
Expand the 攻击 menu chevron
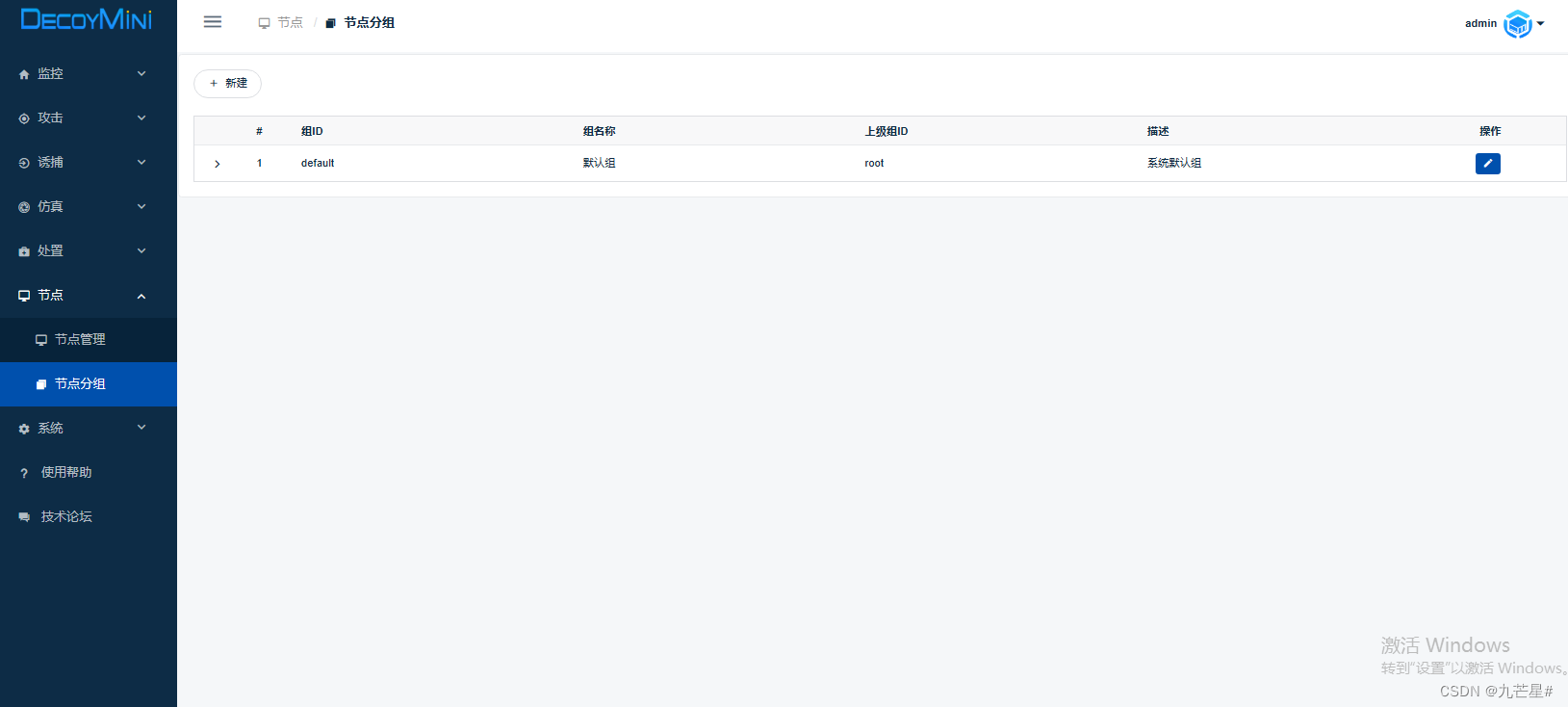point(141,118)
